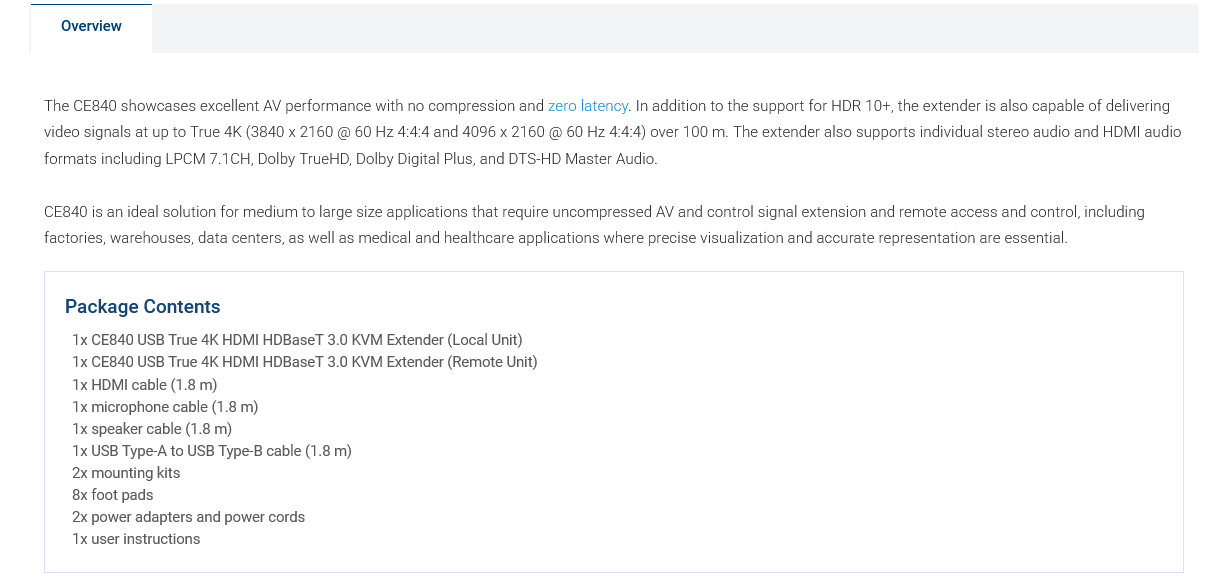Select the Remote Unit KVM Extender line
This screenshot has width=1228, height=588.
(x=305, y=362)
